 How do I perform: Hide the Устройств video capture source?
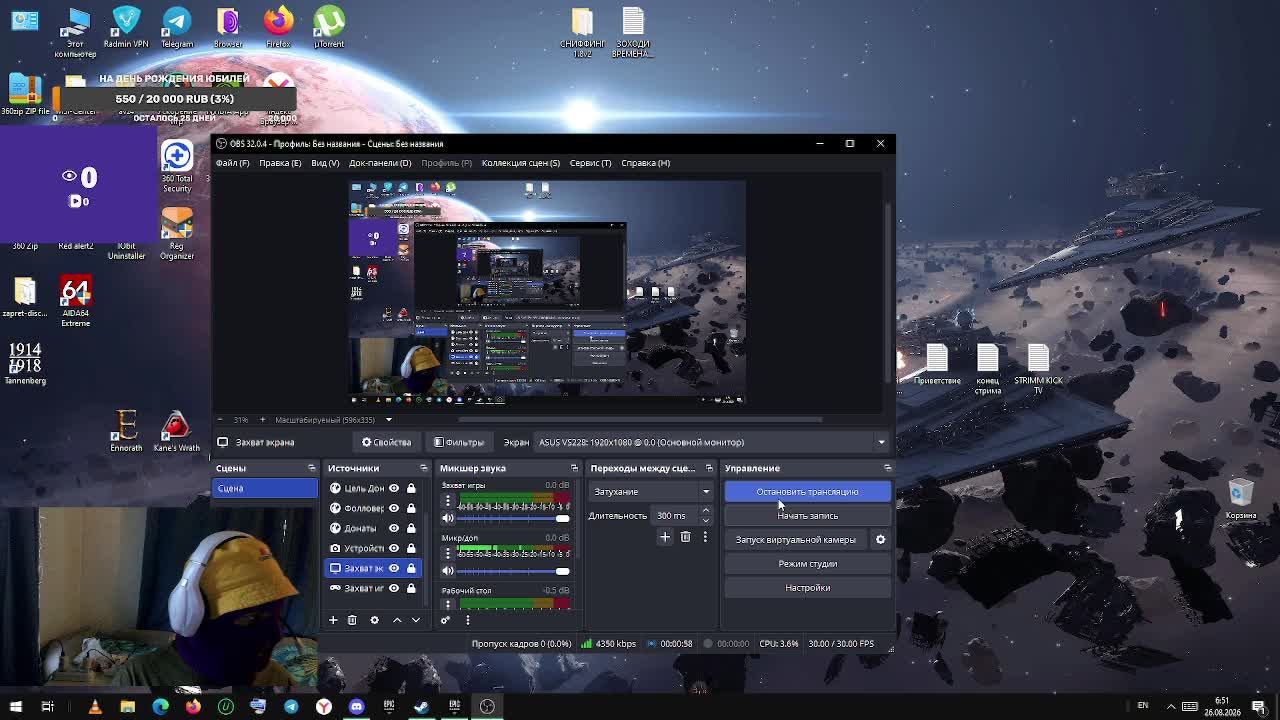[394, 548]
